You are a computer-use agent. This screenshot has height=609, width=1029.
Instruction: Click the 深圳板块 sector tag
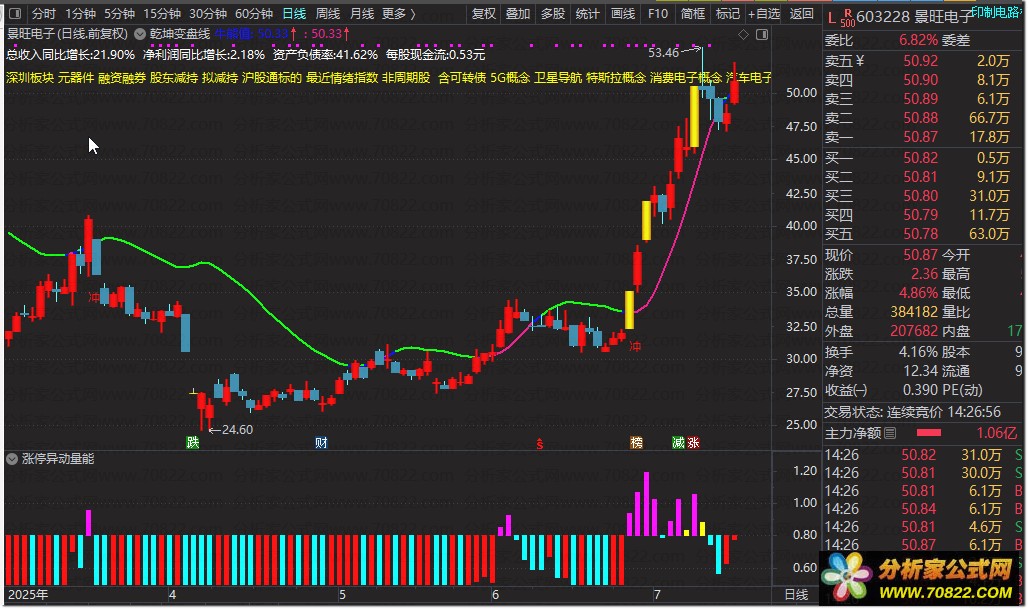[30, 77]
